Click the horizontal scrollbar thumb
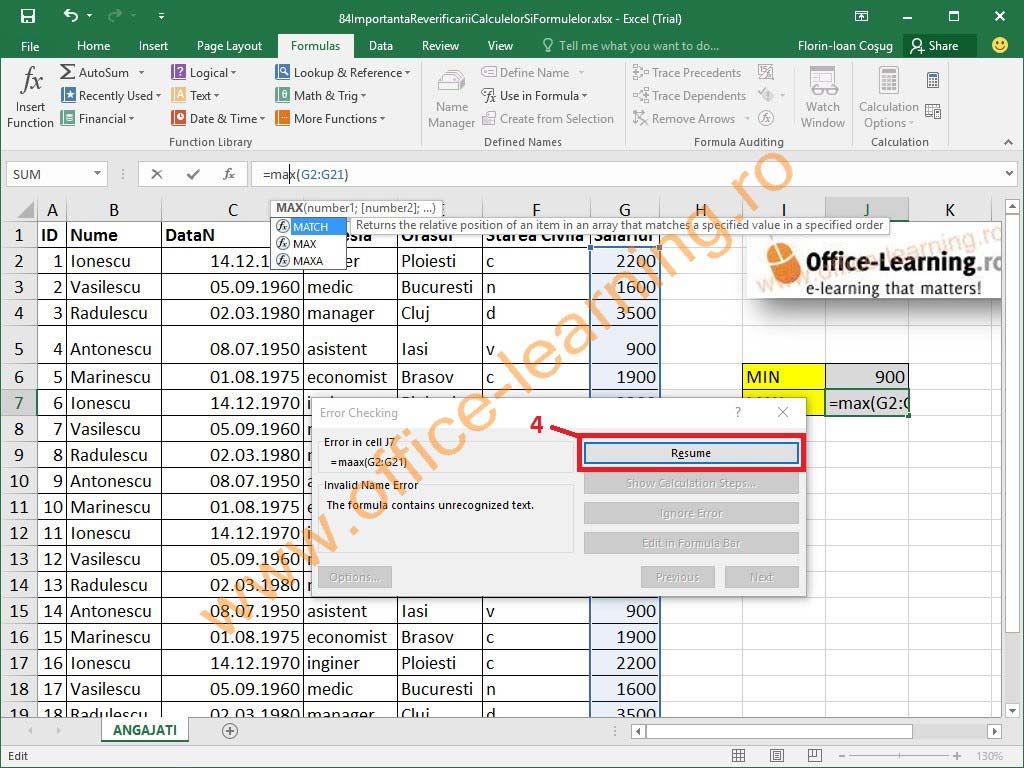 (779, 731)
